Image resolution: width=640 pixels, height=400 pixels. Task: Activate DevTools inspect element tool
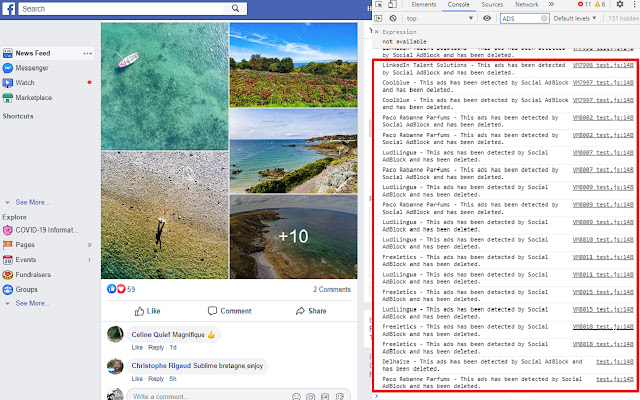(379, 4)
